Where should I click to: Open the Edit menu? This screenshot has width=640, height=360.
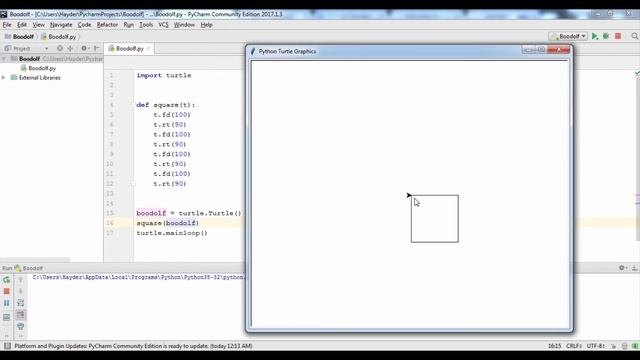(22, 25)
